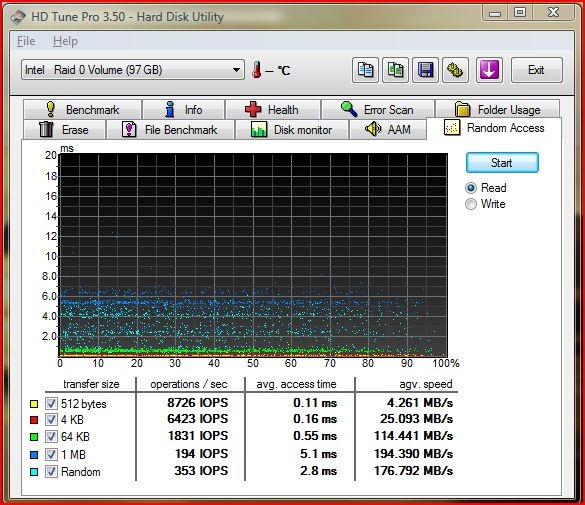Click the yellow 512 bytes color swatch
The height and width of the screenshot is (505, 585).
point(34,404)
